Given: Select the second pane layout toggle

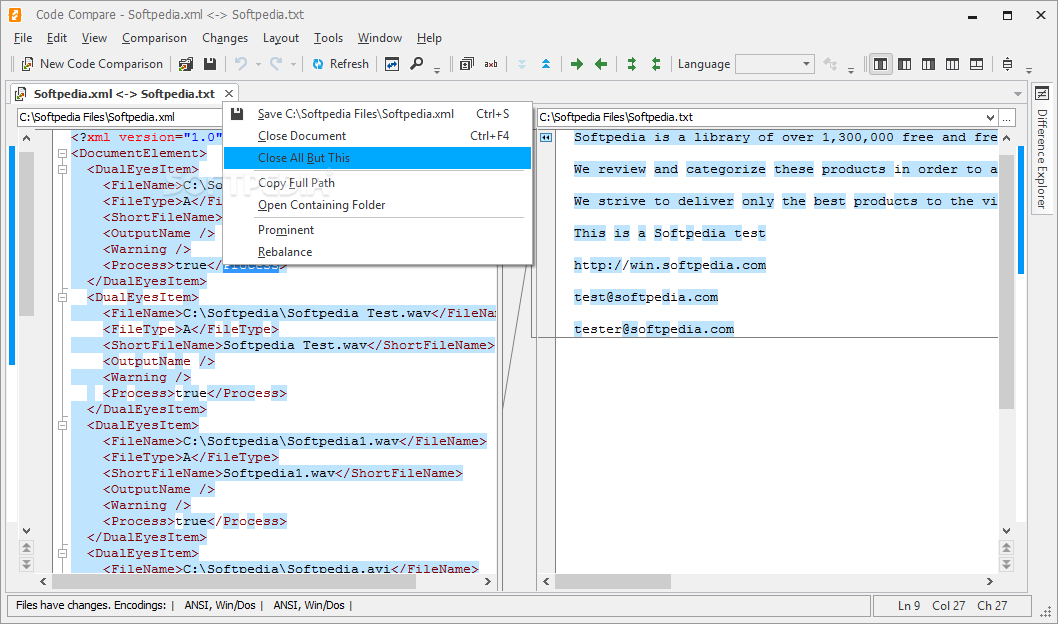Looking at the screenshot, I should tap(905, 64).
